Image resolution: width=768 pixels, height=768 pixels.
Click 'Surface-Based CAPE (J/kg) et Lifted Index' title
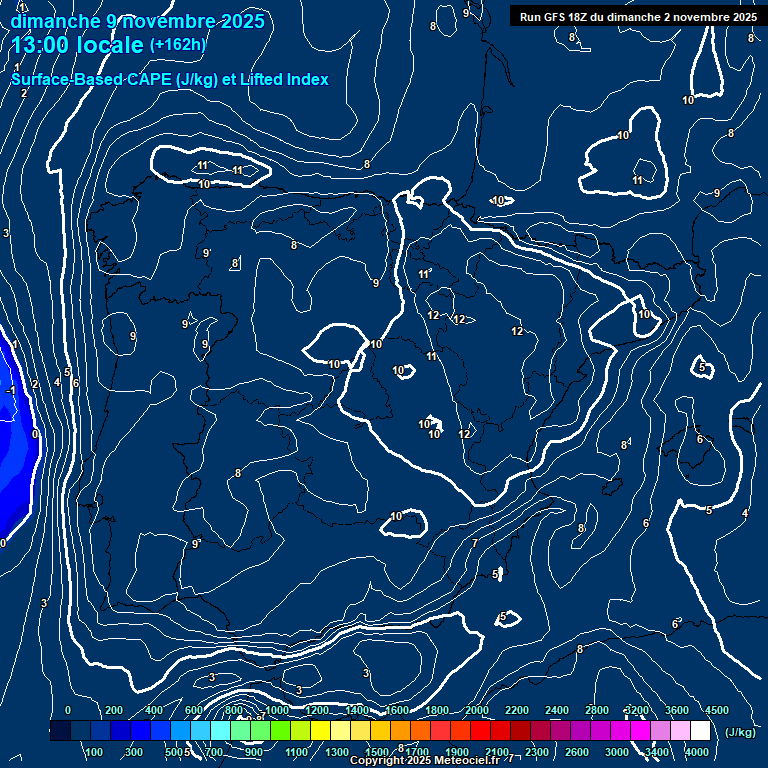click(x=170, y=79)
